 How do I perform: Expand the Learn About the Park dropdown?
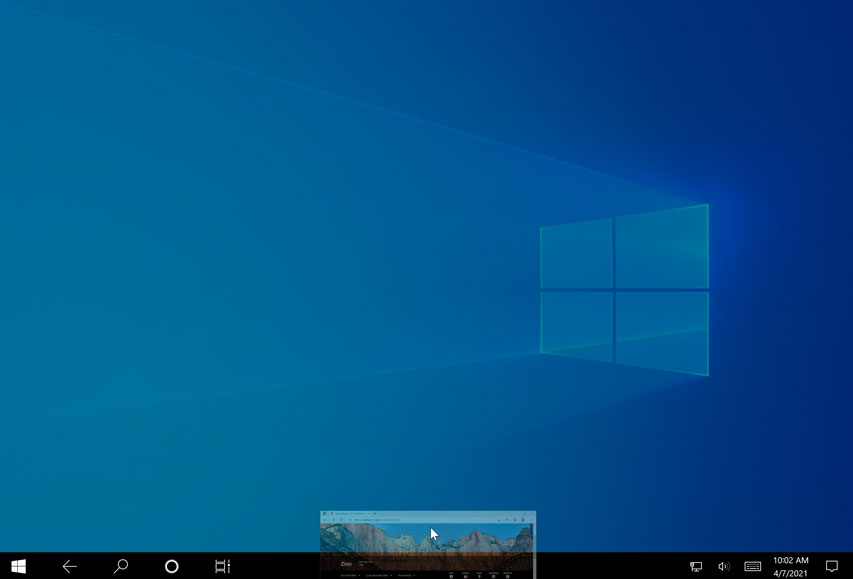coord(378,574)
